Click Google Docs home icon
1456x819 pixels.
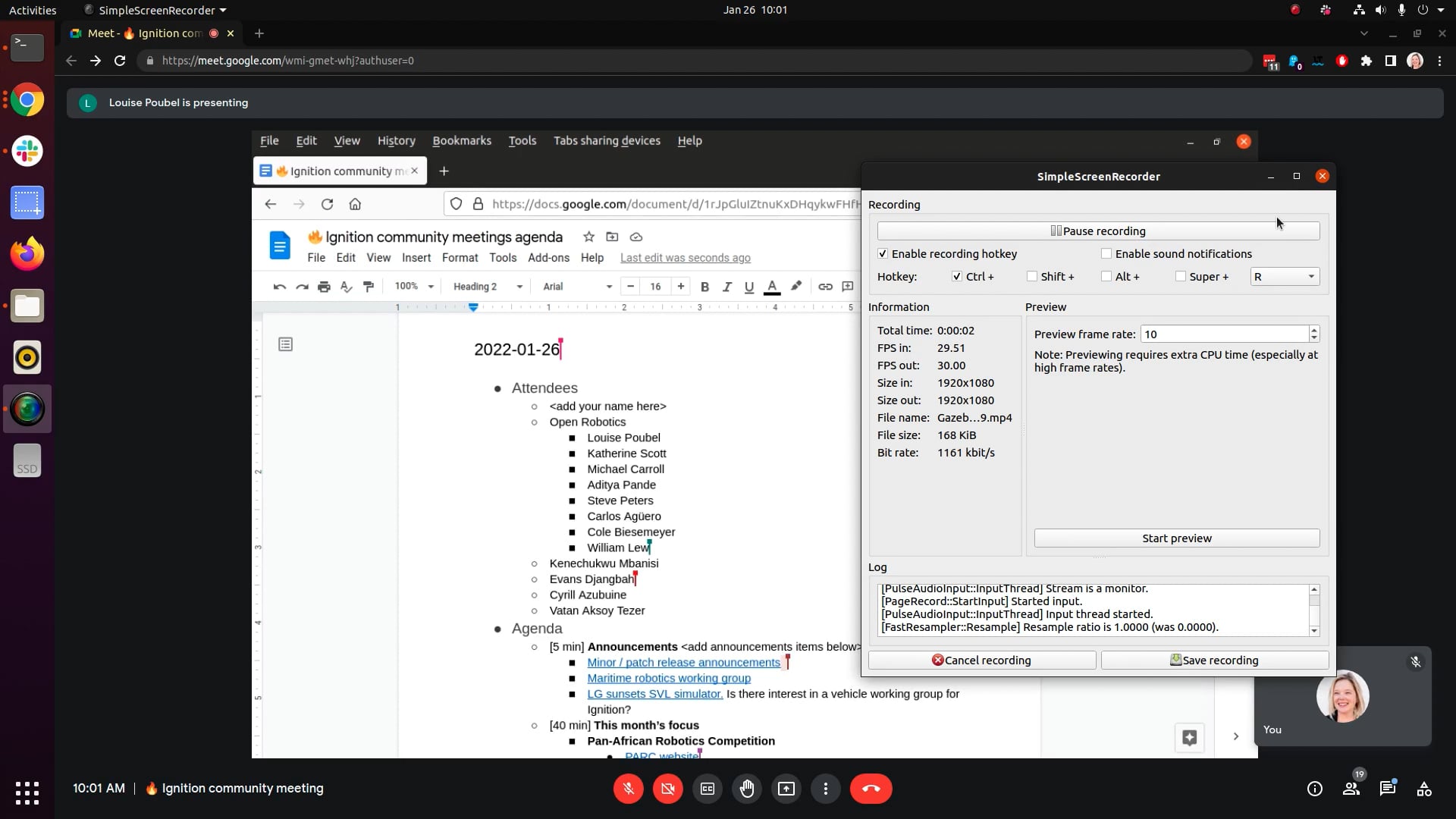(280, 246)
